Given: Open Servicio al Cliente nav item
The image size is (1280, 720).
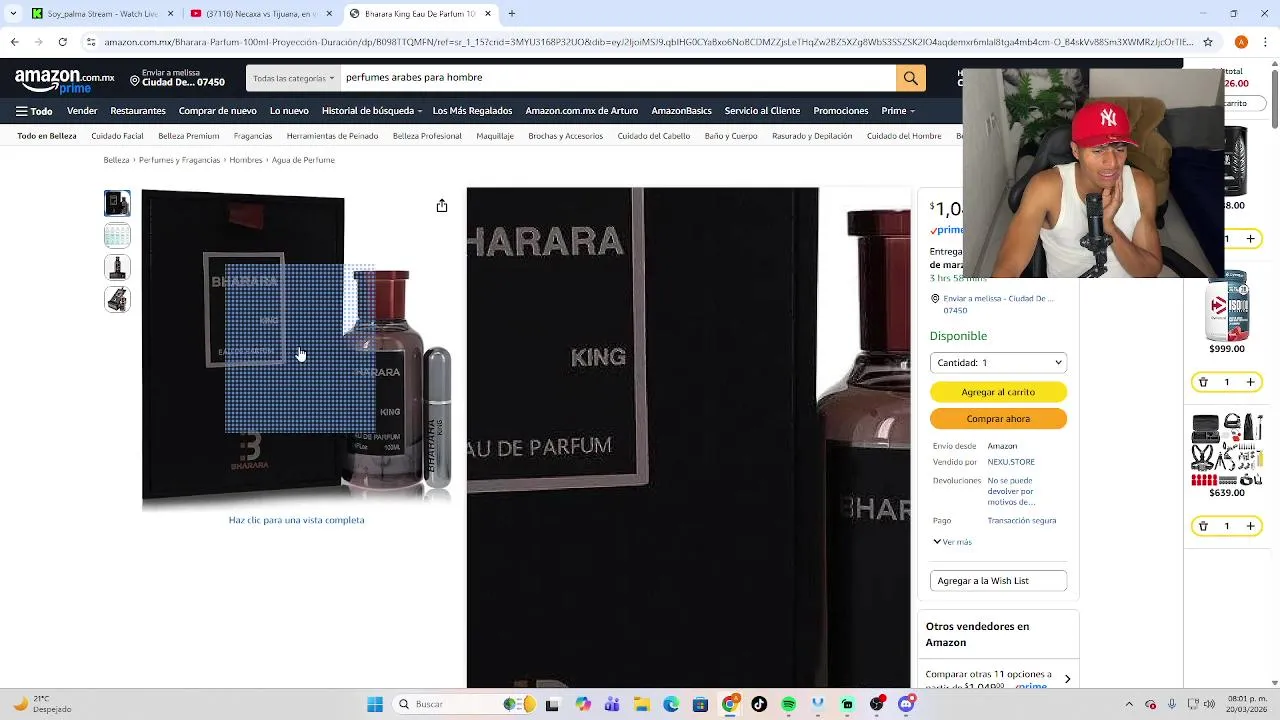Looking at the screenshot, I should pyautogui.click(x=762, y=111).
